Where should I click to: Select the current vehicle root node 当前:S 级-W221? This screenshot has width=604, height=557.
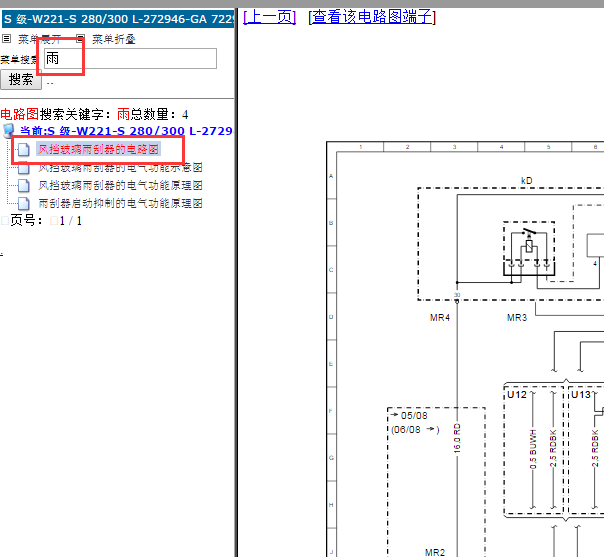click(x=126, y=131)
